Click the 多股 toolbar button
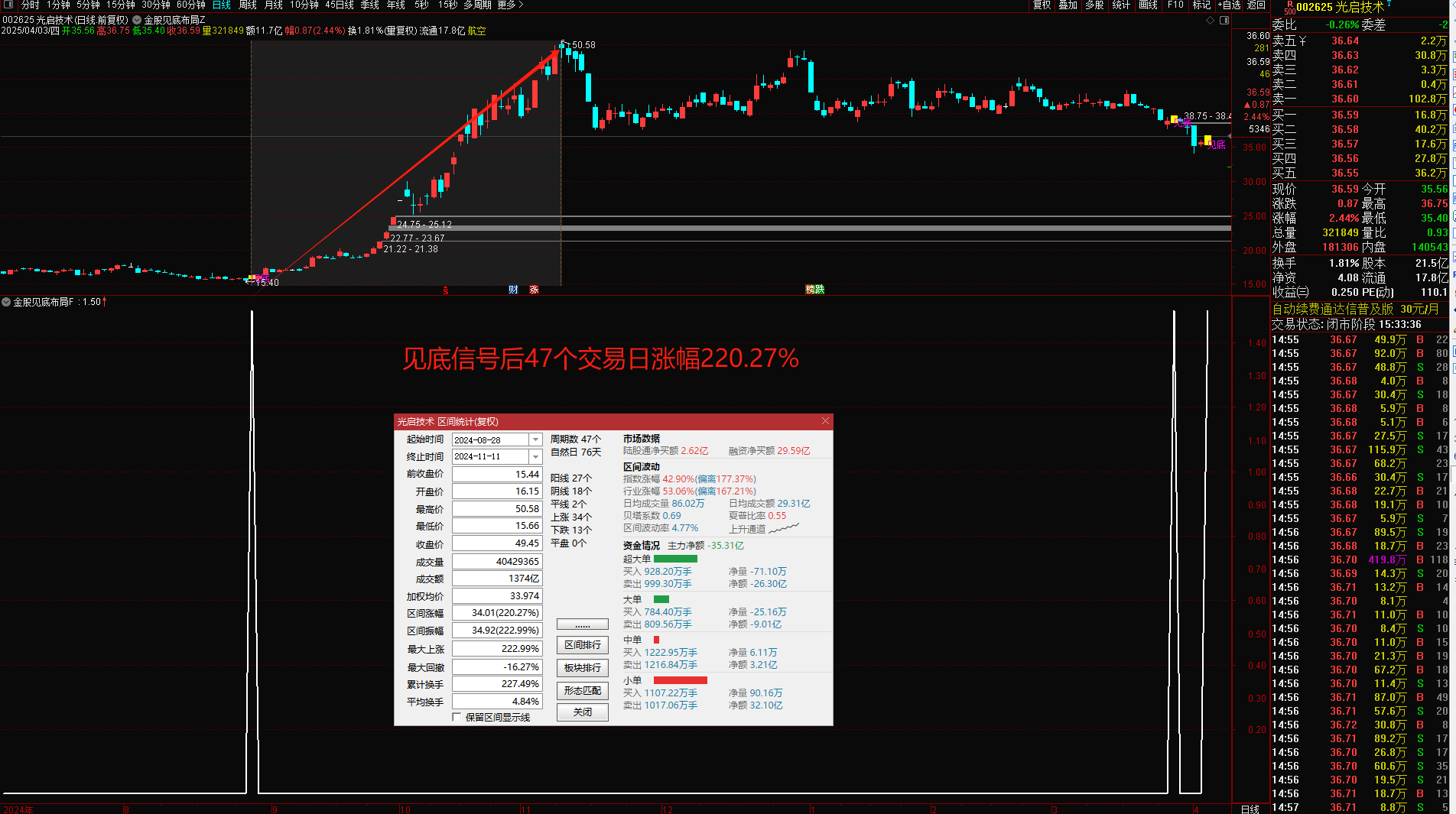 pos(1095,5)
